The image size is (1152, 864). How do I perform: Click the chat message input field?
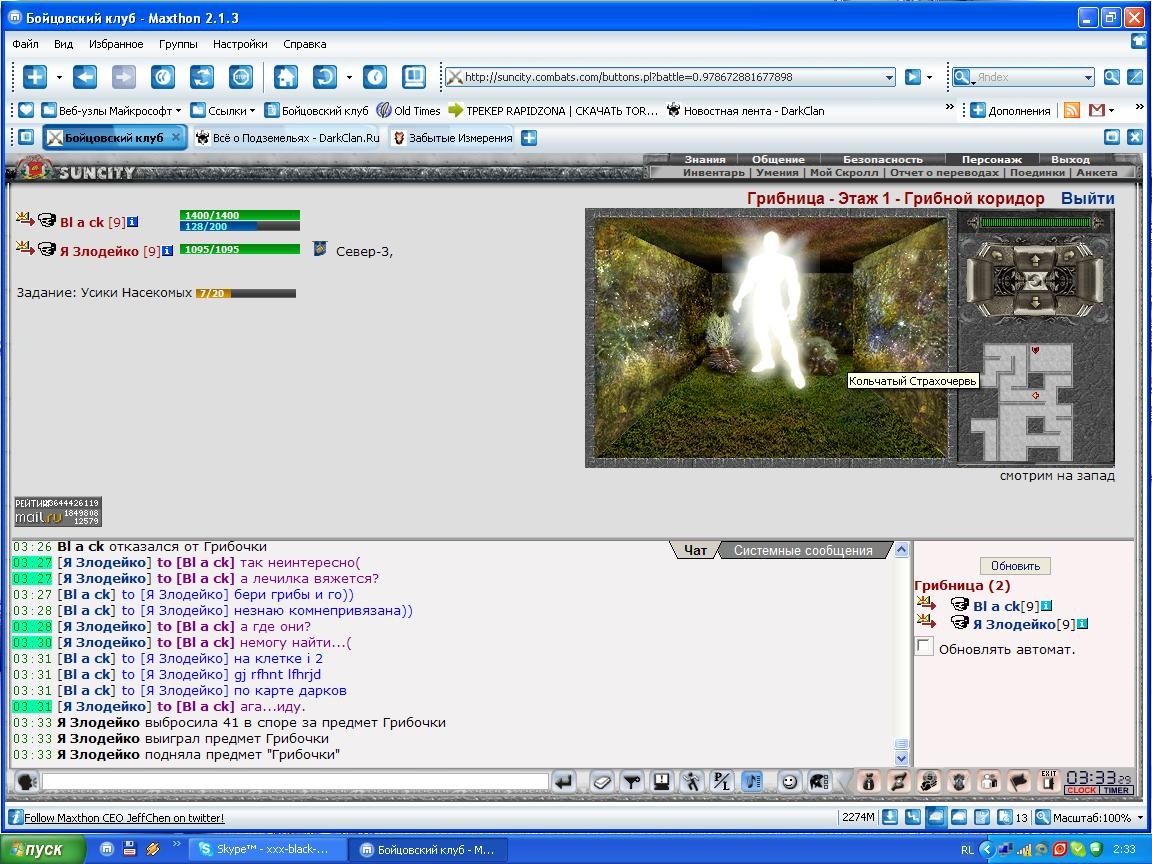295,782
